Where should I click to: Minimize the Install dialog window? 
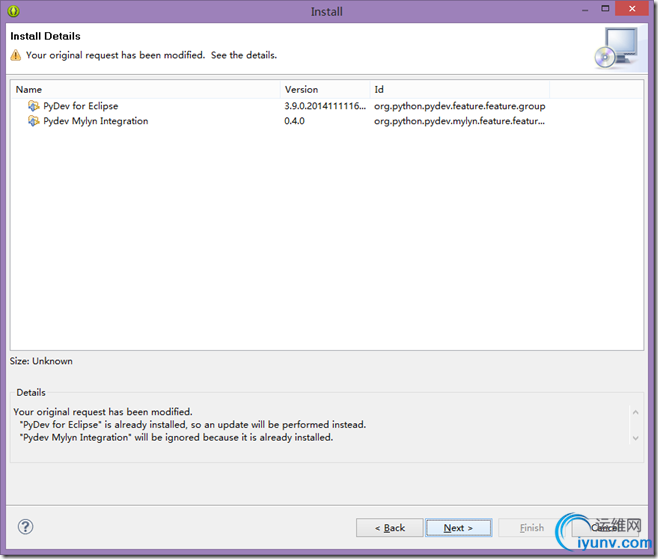point(585,9)
